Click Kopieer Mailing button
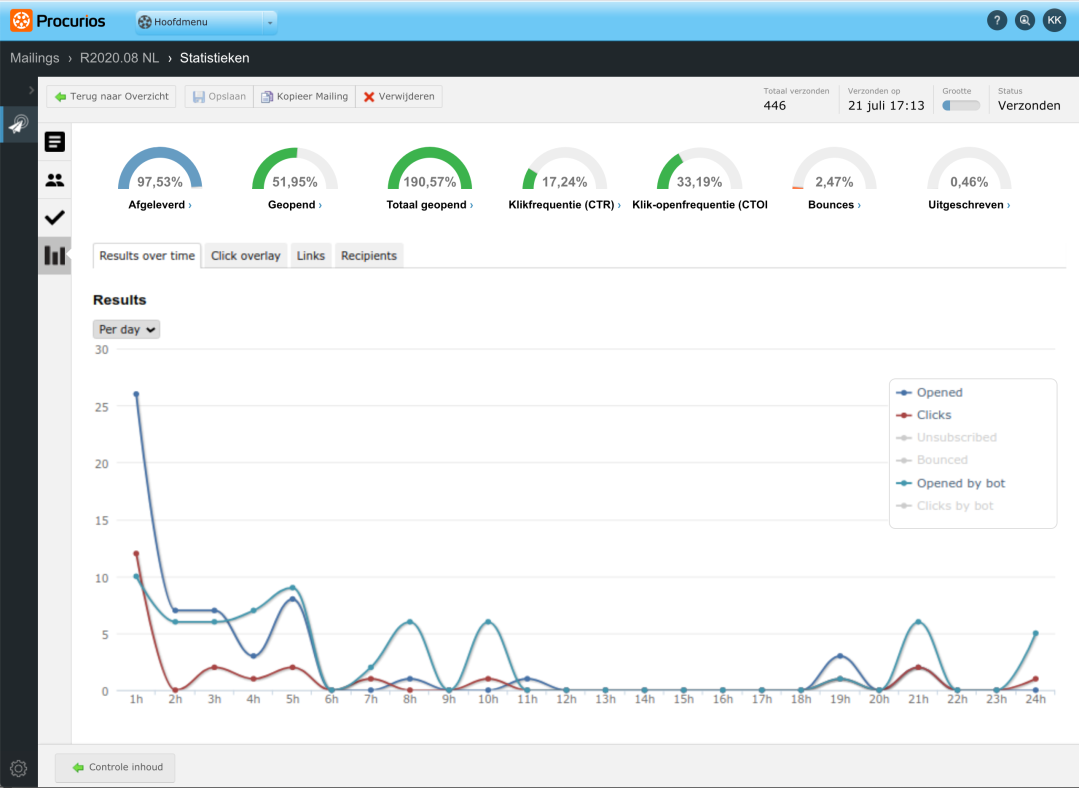The height and width of the screenshot is (788, 1079). point(304,96)
